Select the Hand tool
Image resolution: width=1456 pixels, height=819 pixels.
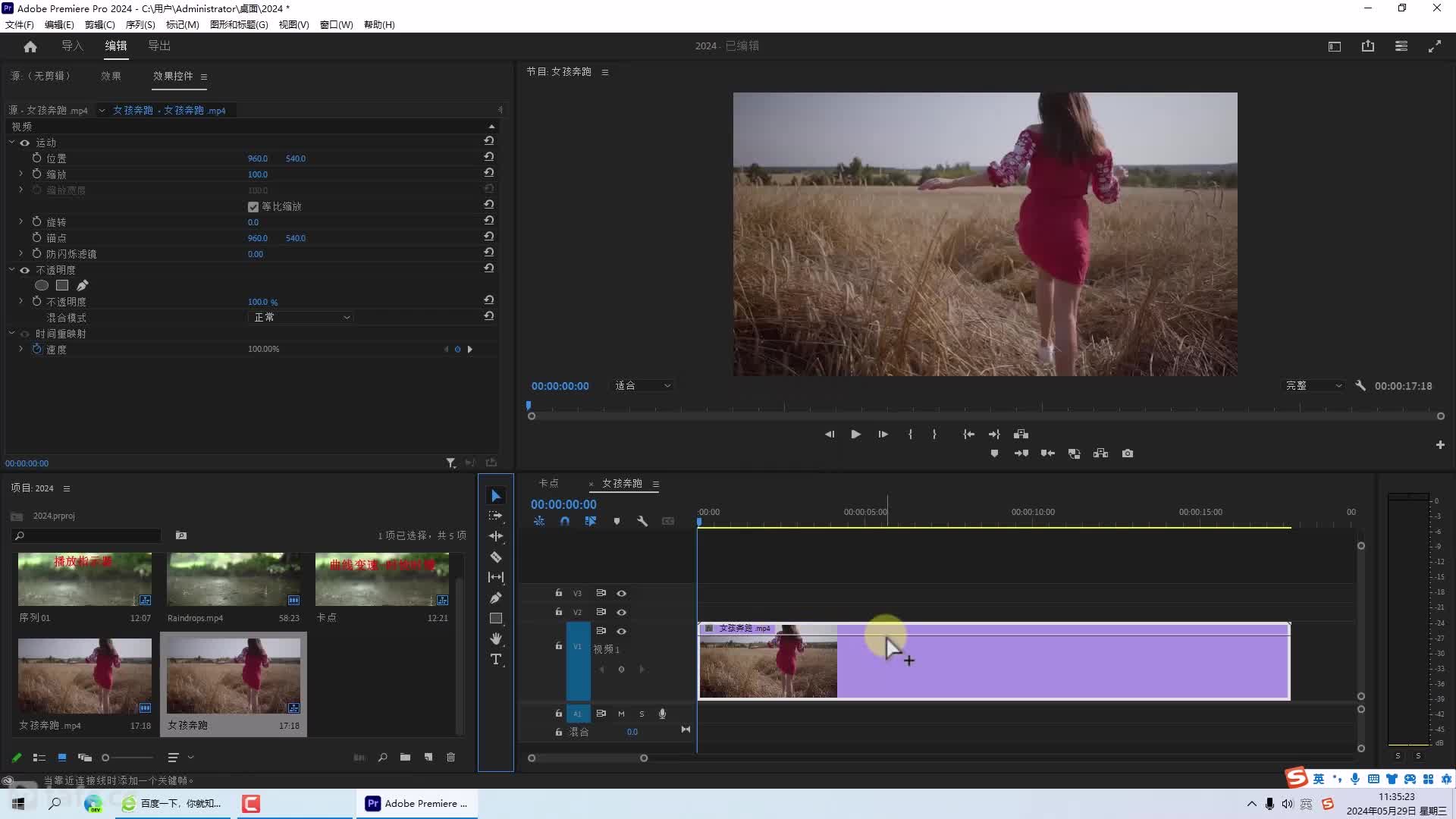496,639
